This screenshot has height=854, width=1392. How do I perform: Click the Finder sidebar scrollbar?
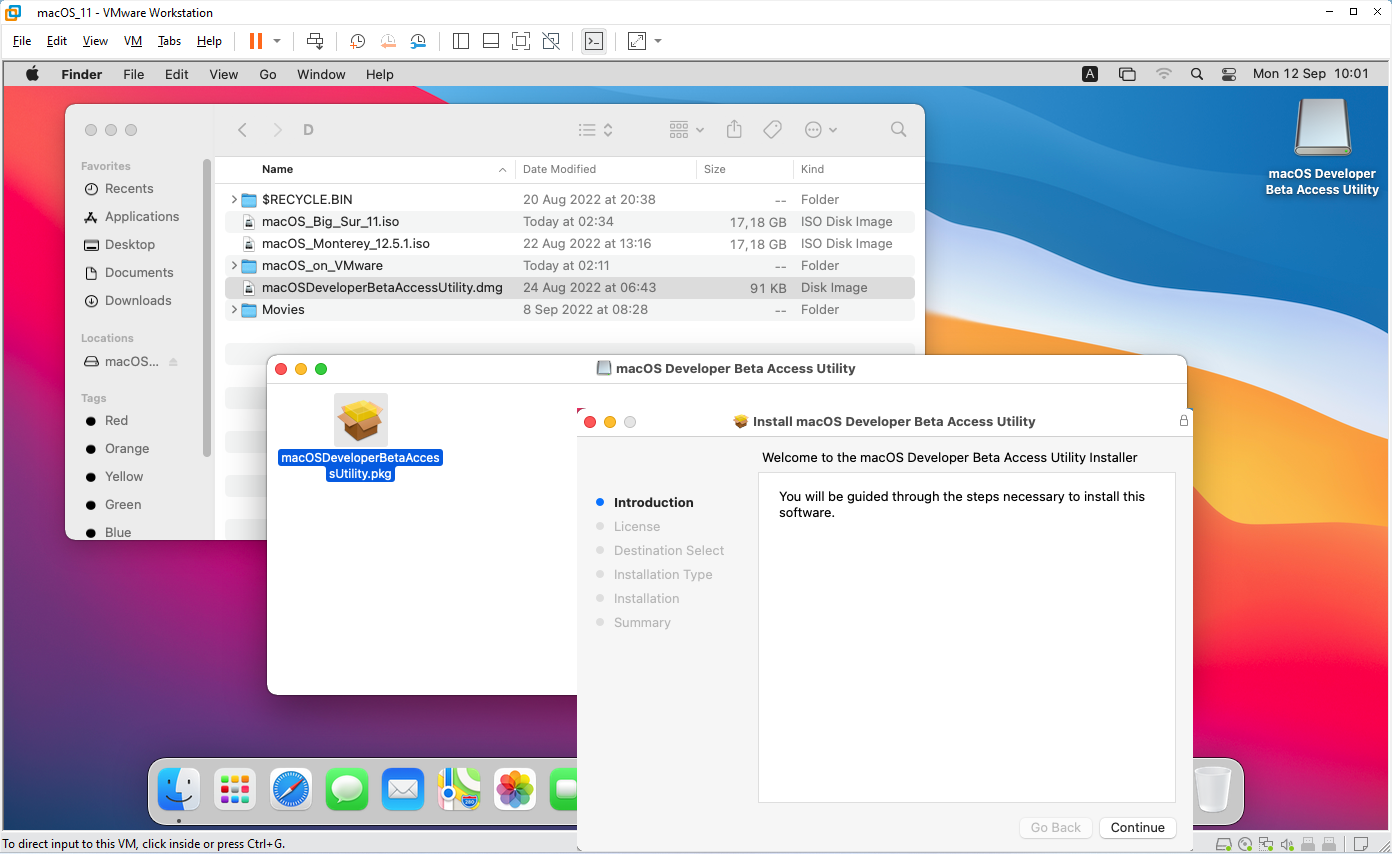[x=207, y=308]
